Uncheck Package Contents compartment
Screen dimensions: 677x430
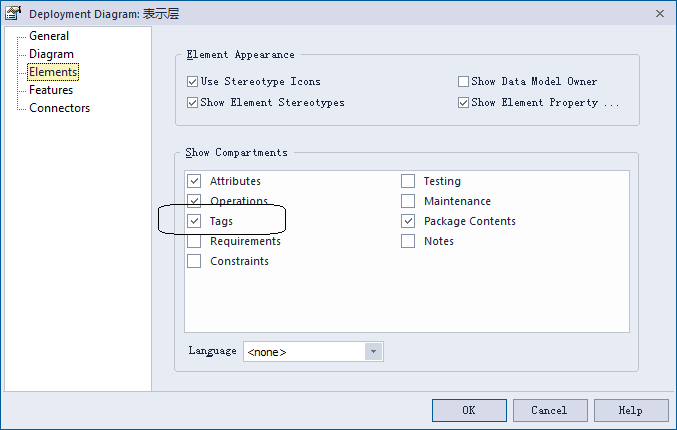[408, 221]
